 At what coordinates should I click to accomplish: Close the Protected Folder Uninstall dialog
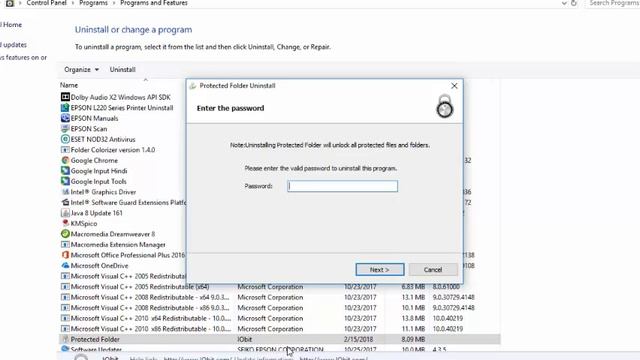click(454, 86)
